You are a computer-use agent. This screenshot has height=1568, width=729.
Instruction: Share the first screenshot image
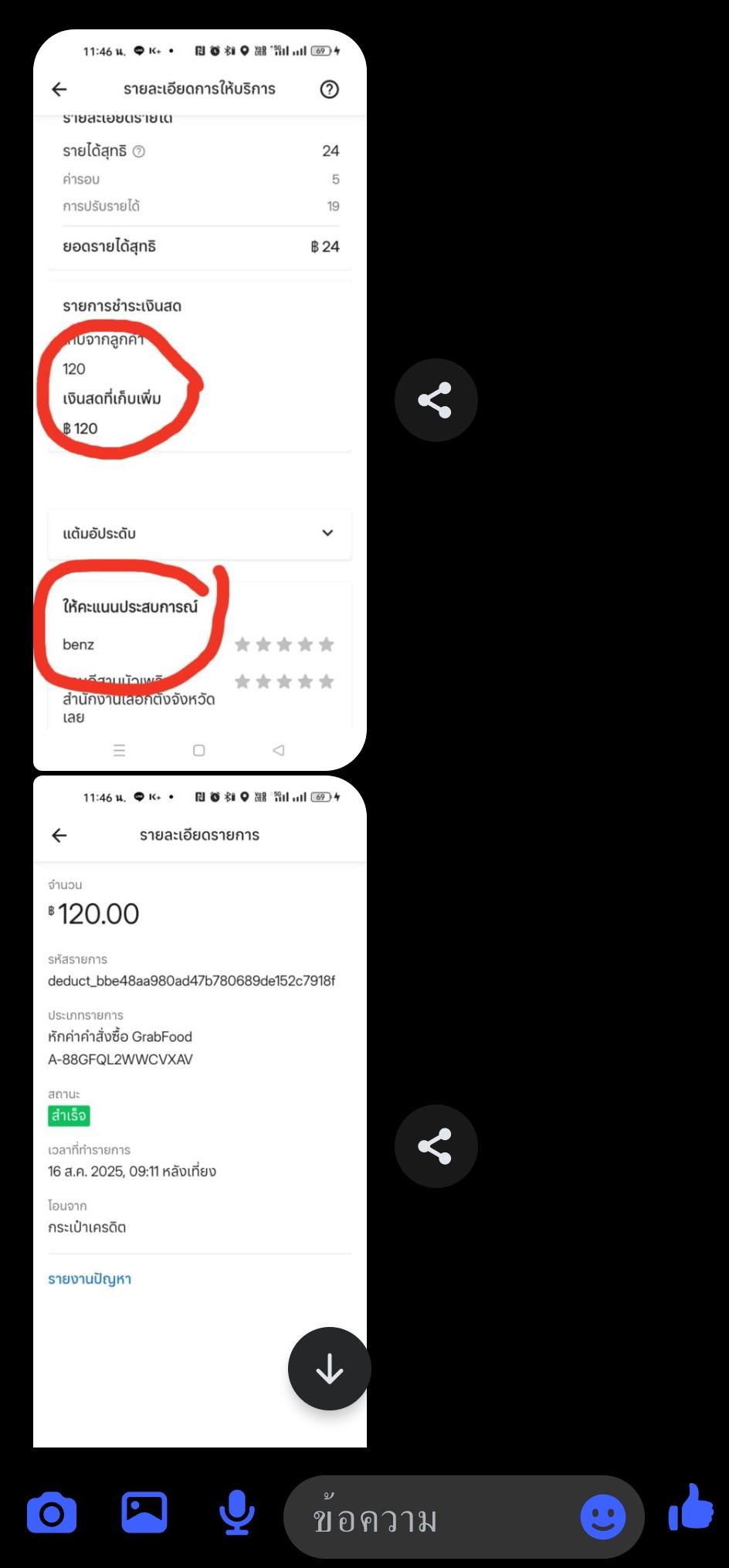pyautogui.click(x=436, y=400)
